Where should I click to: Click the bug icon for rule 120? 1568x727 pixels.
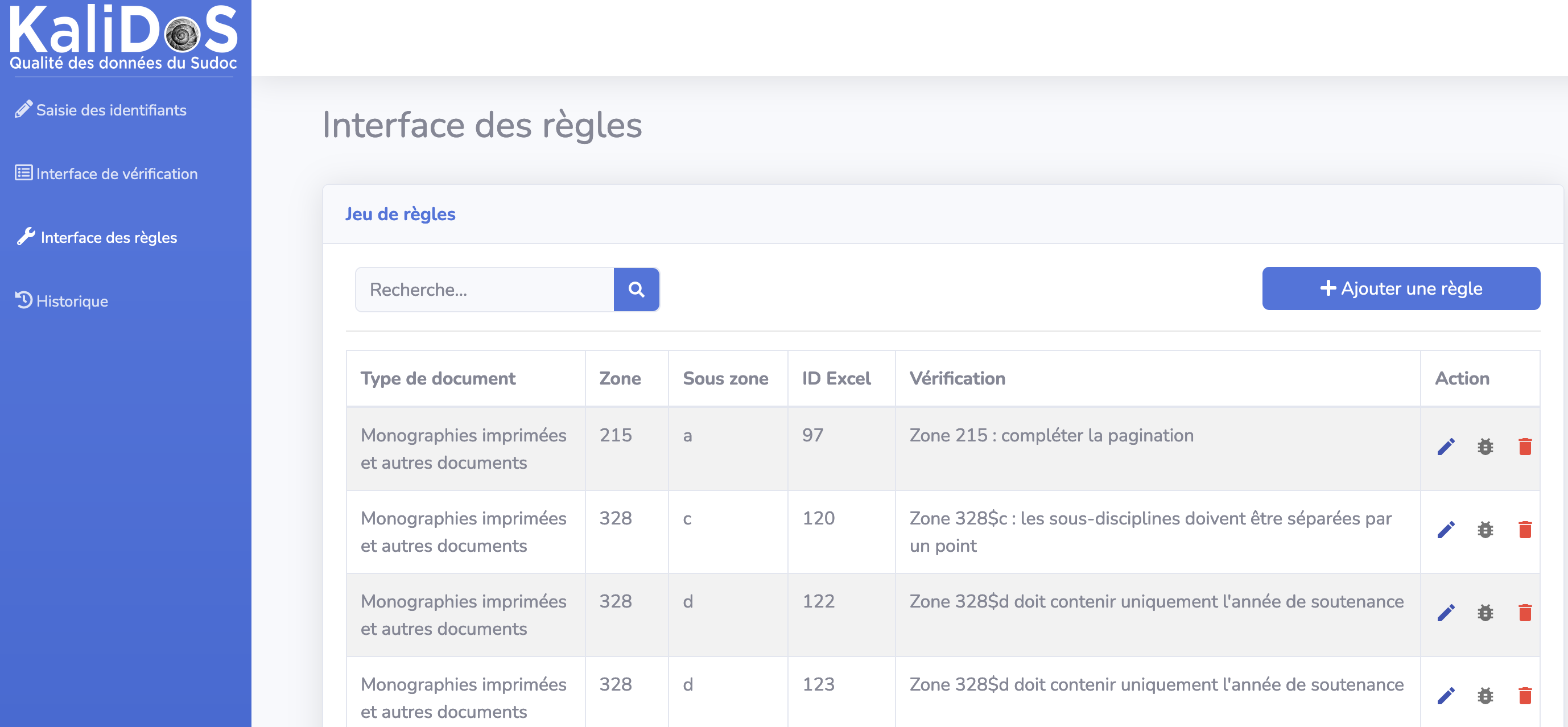[x=1485, y=530]
